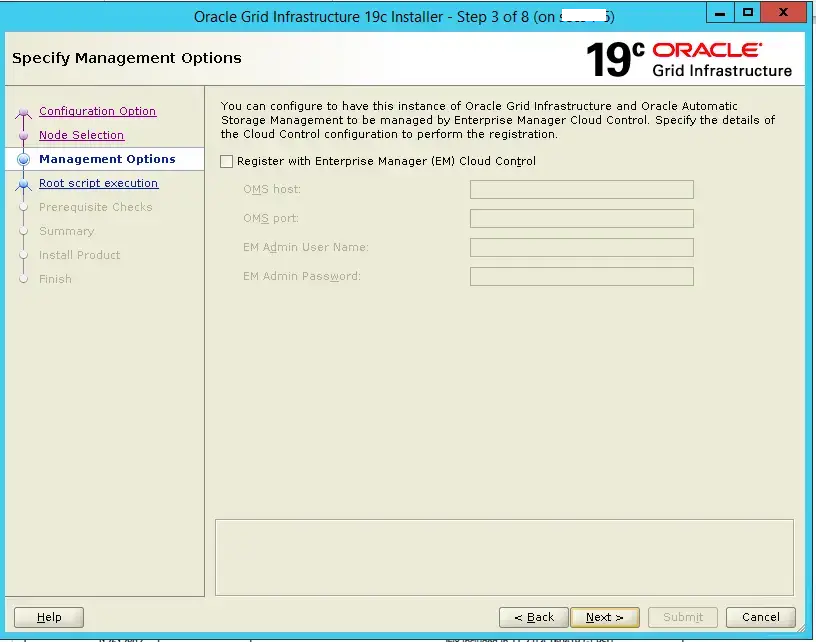Cancel the Grid Infrastructure installation

(760, 617)
